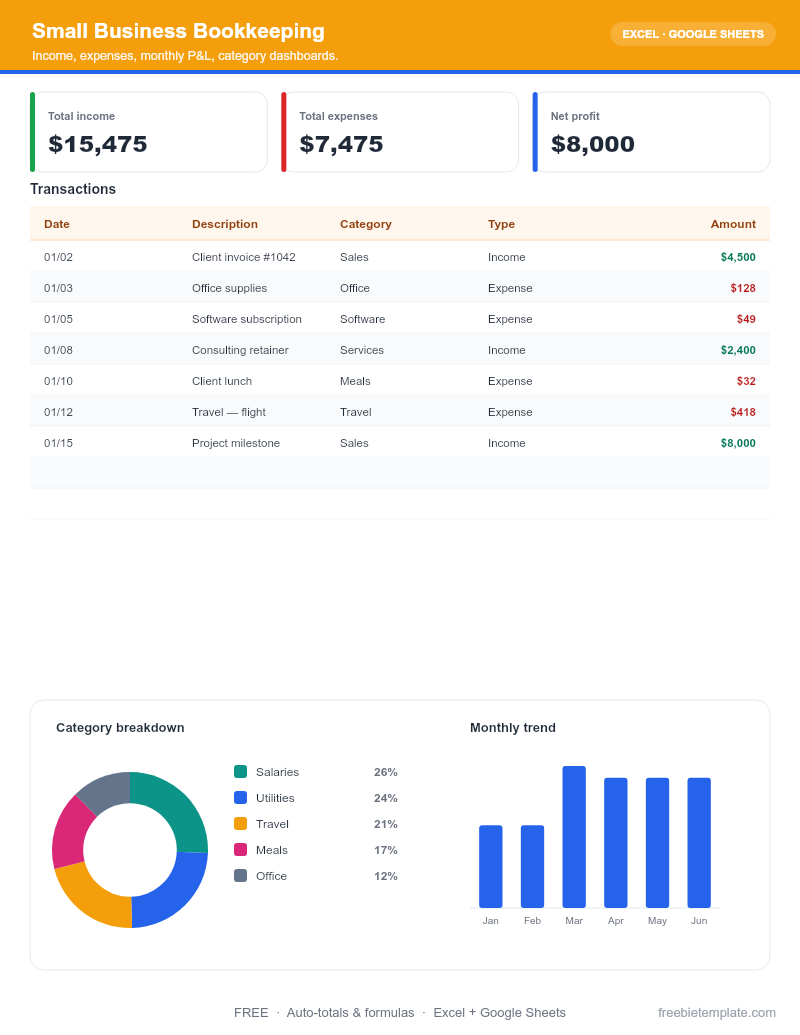Select the Client lunch description cell

point(221,381)
